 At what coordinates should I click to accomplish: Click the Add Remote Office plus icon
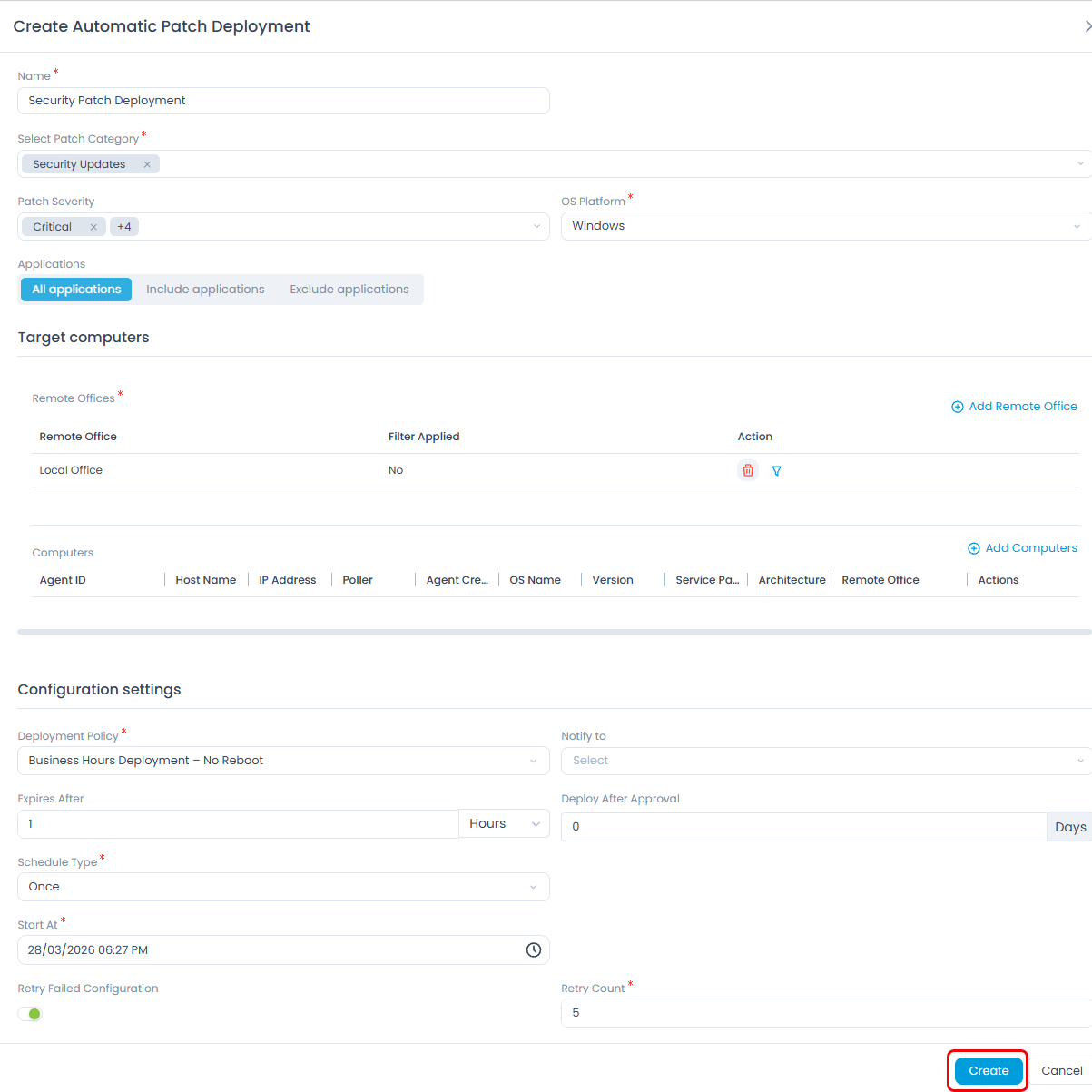[x=957, y=407]
